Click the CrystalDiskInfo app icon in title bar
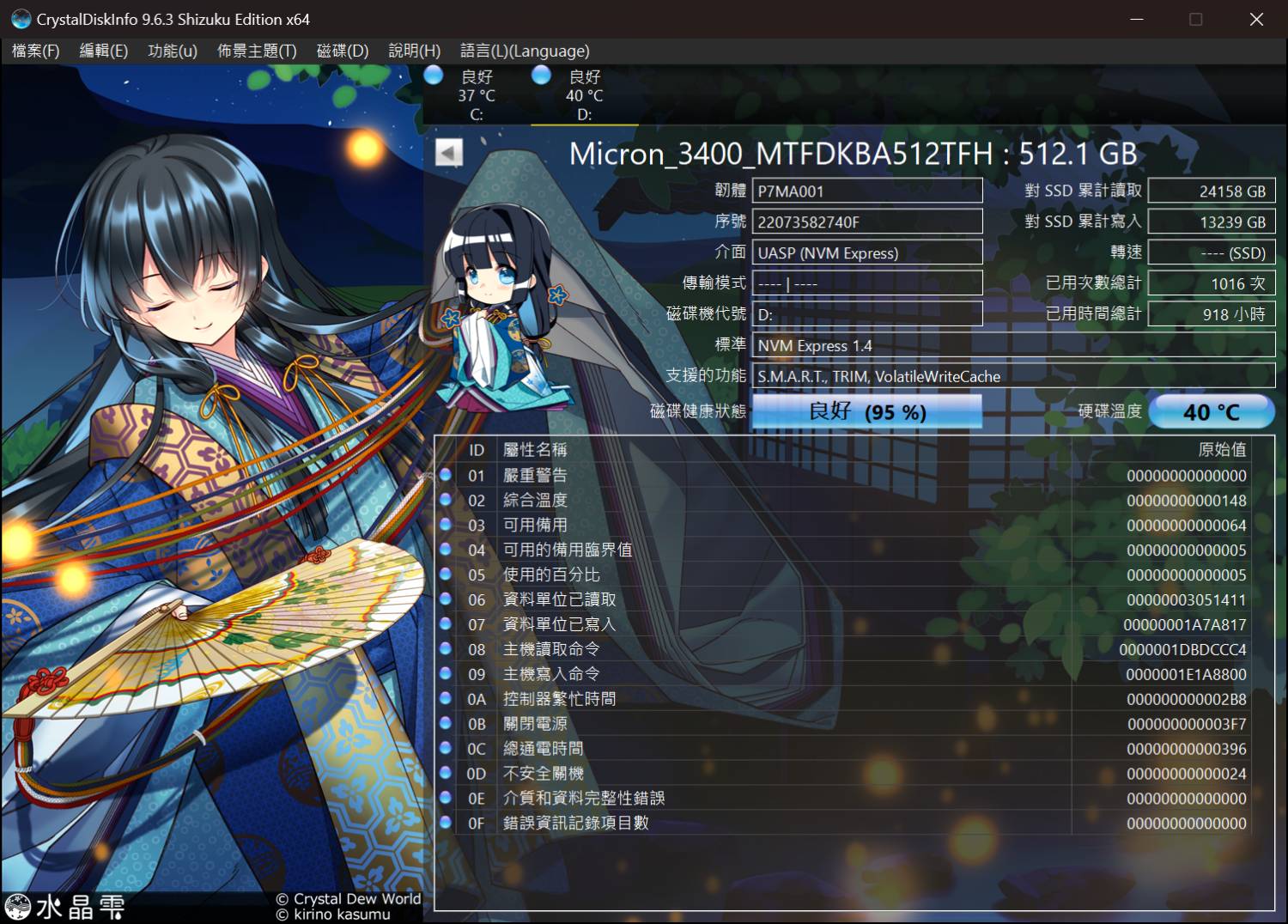This screenshot has width=1288, height=924. point(21,19)
